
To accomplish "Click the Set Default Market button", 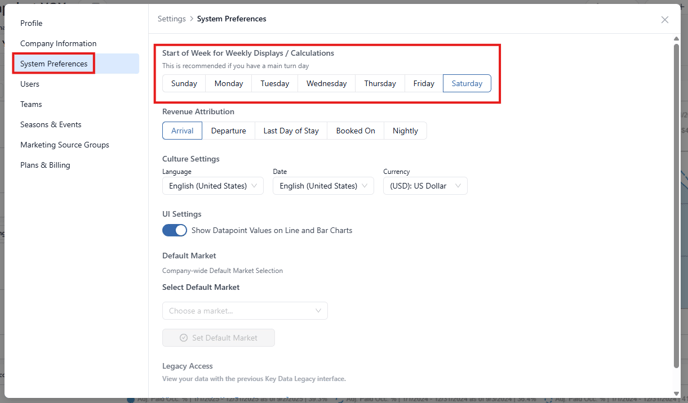I will (x=219, y=338).
